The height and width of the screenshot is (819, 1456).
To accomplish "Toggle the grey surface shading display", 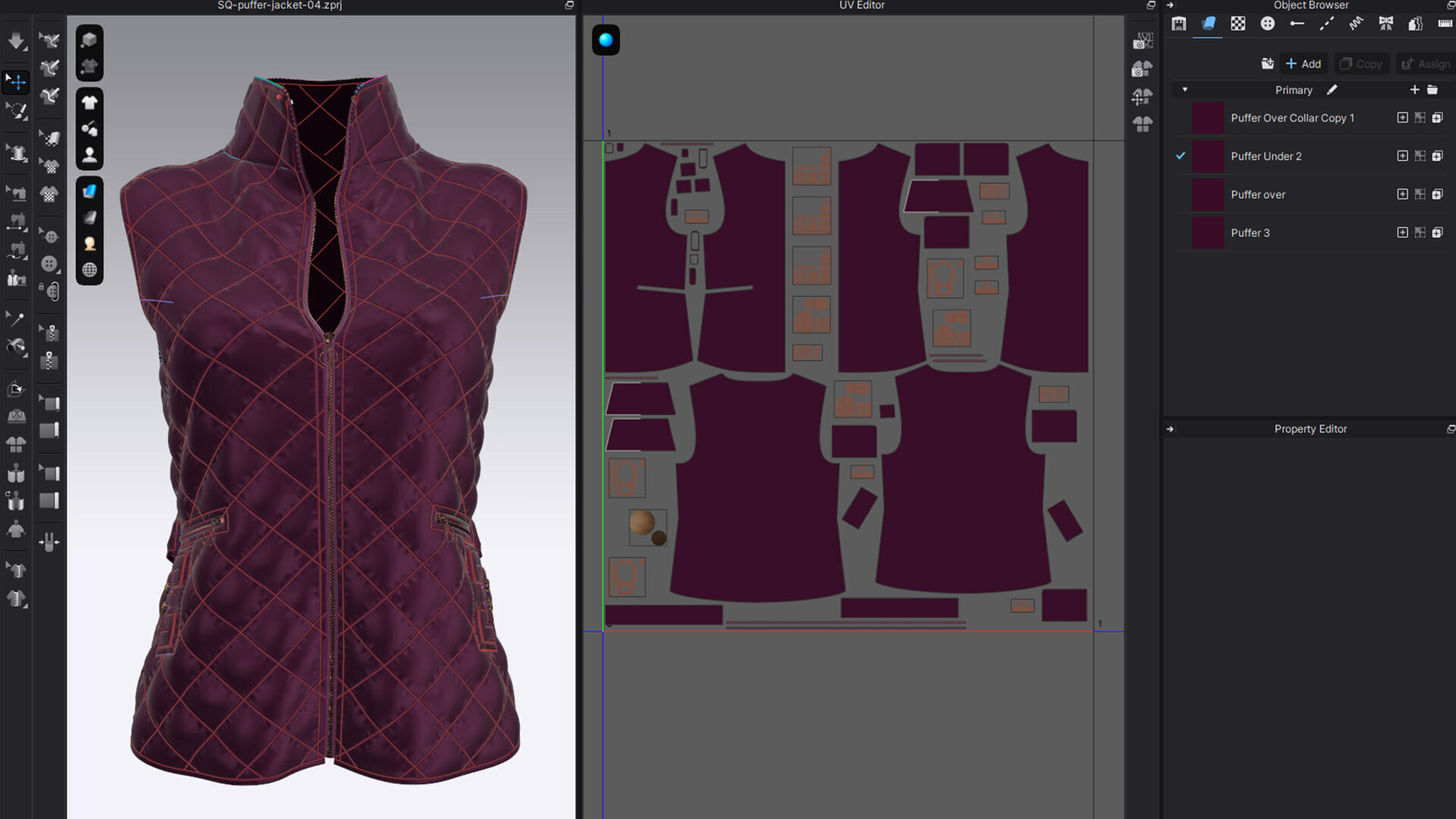I will [89, 218].
